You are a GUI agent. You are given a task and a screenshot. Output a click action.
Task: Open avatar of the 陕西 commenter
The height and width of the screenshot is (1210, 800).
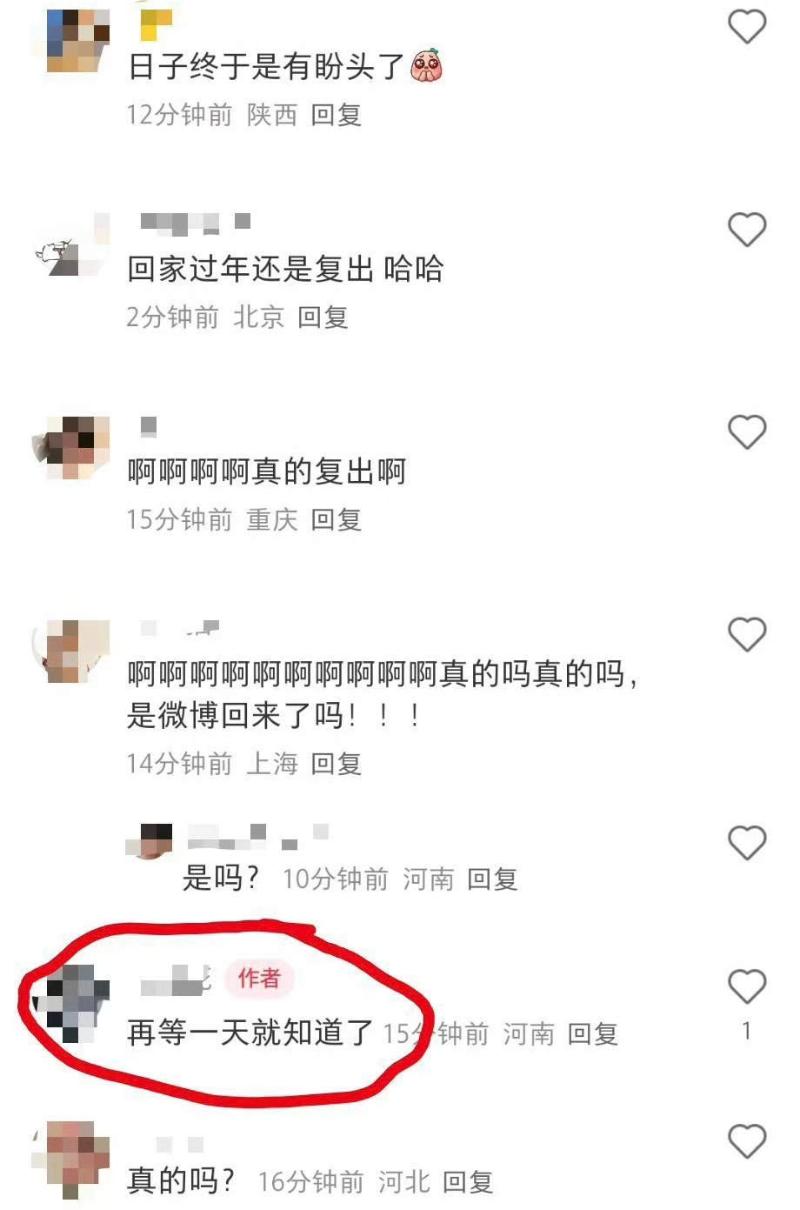point(78,38)
